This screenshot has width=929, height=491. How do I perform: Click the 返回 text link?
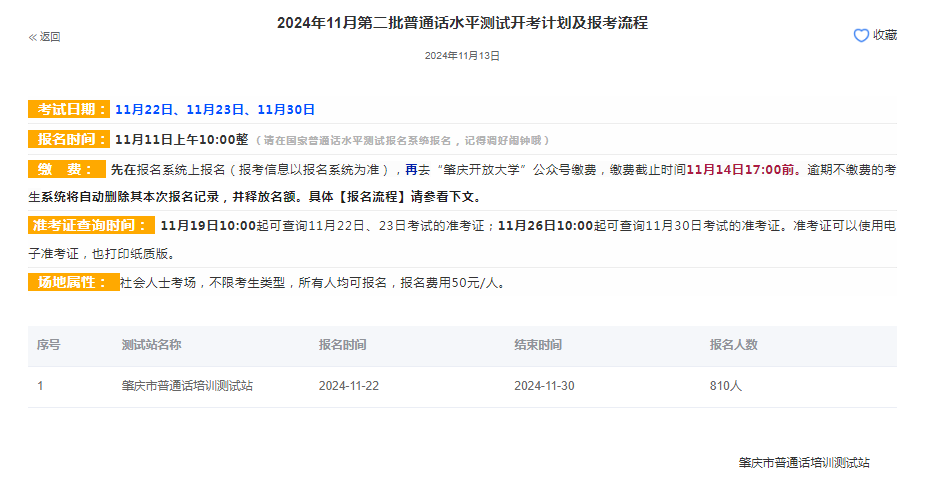(x=50, y=37)
